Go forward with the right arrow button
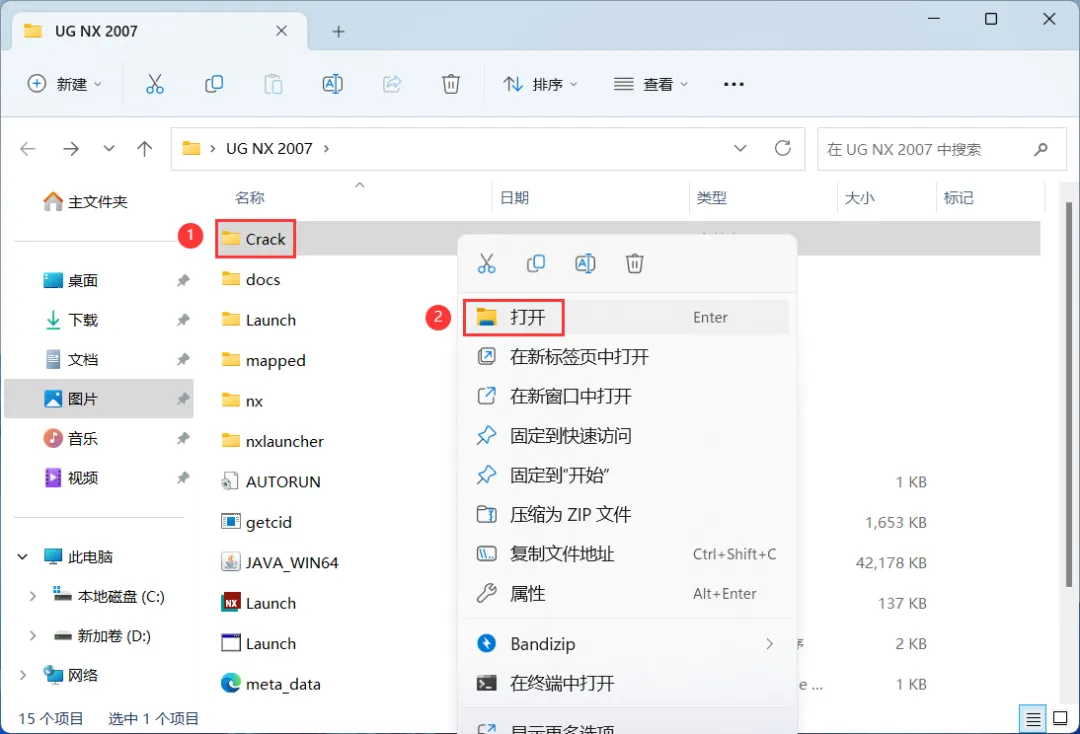1080x734 pixels. pyautogui.click(x=71, y=149)
